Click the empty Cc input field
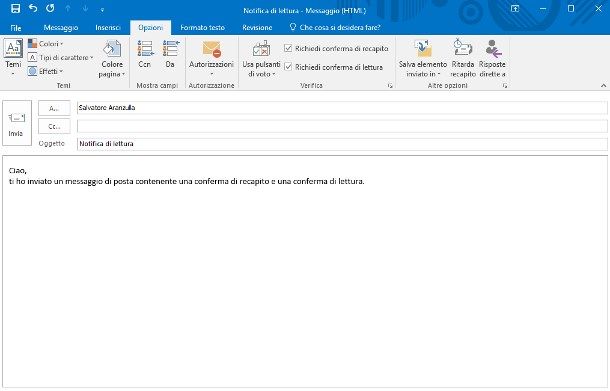 [342, 126]
